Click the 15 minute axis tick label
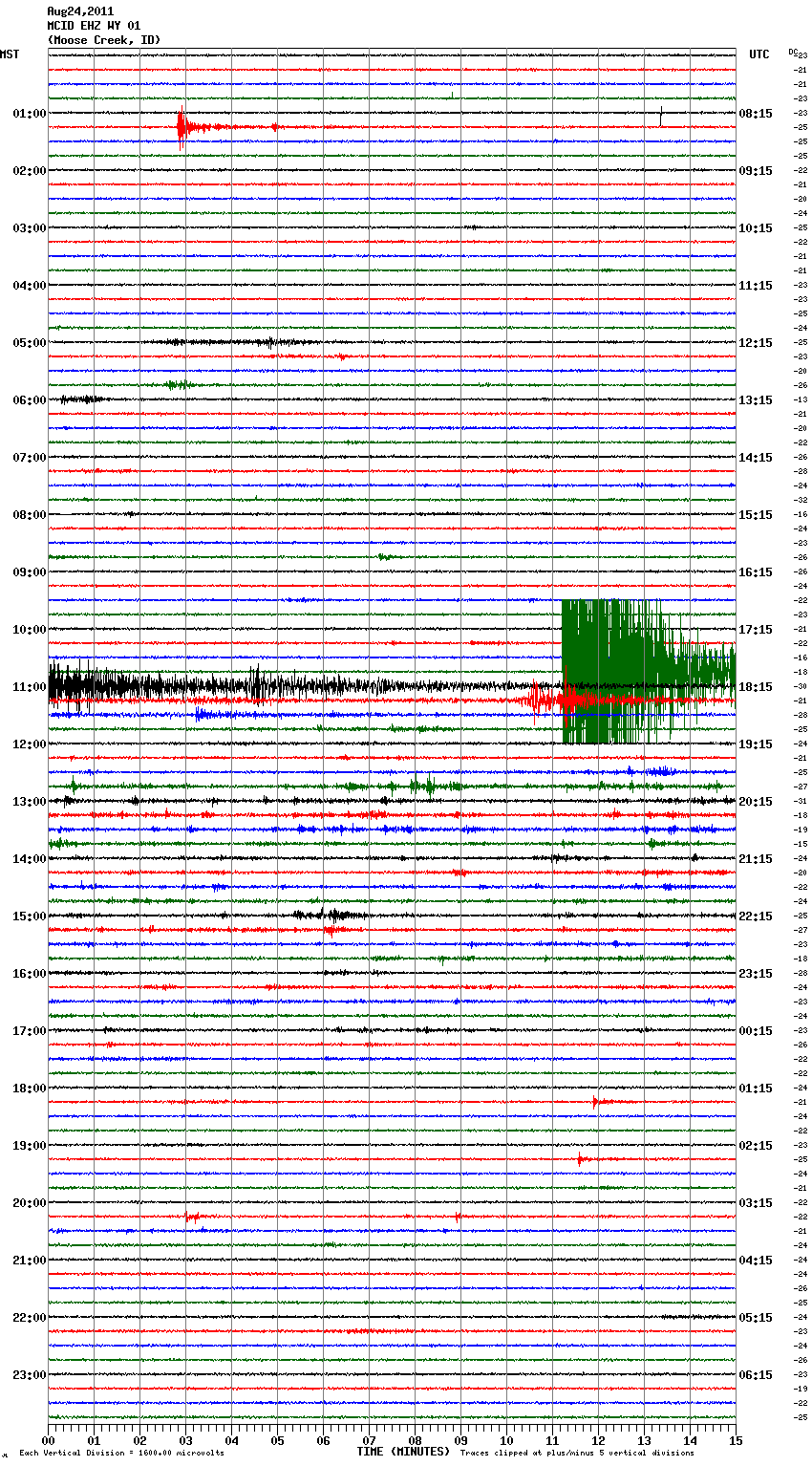The width and height of the screenshot is (812, 1466). tap(736, 1440)
